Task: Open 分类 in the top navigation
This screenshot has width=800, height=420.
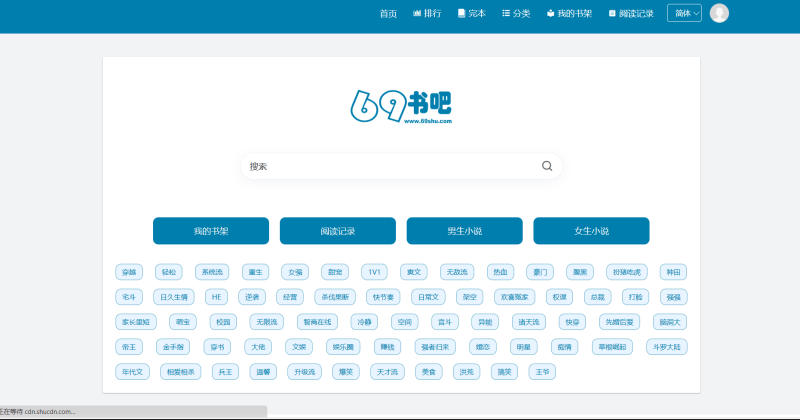Action: (x=516, y=13)
